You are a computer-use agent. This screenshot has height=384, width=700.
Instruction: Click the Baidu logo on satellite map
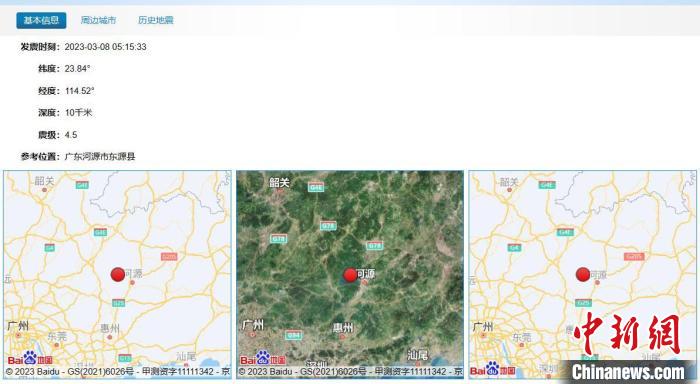262,359
